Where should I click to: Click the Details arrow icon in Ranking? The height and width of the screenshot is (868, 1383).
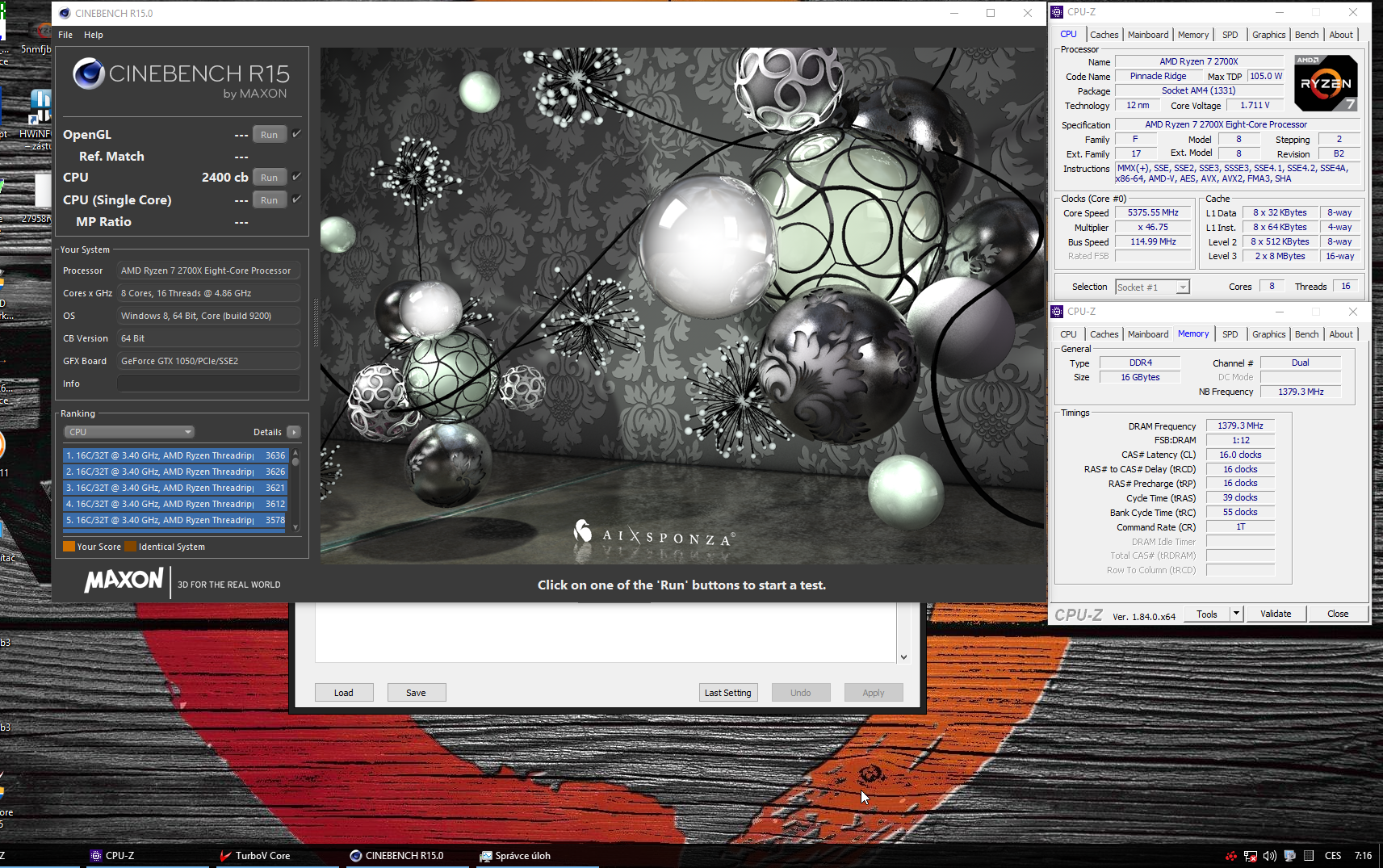294,432
